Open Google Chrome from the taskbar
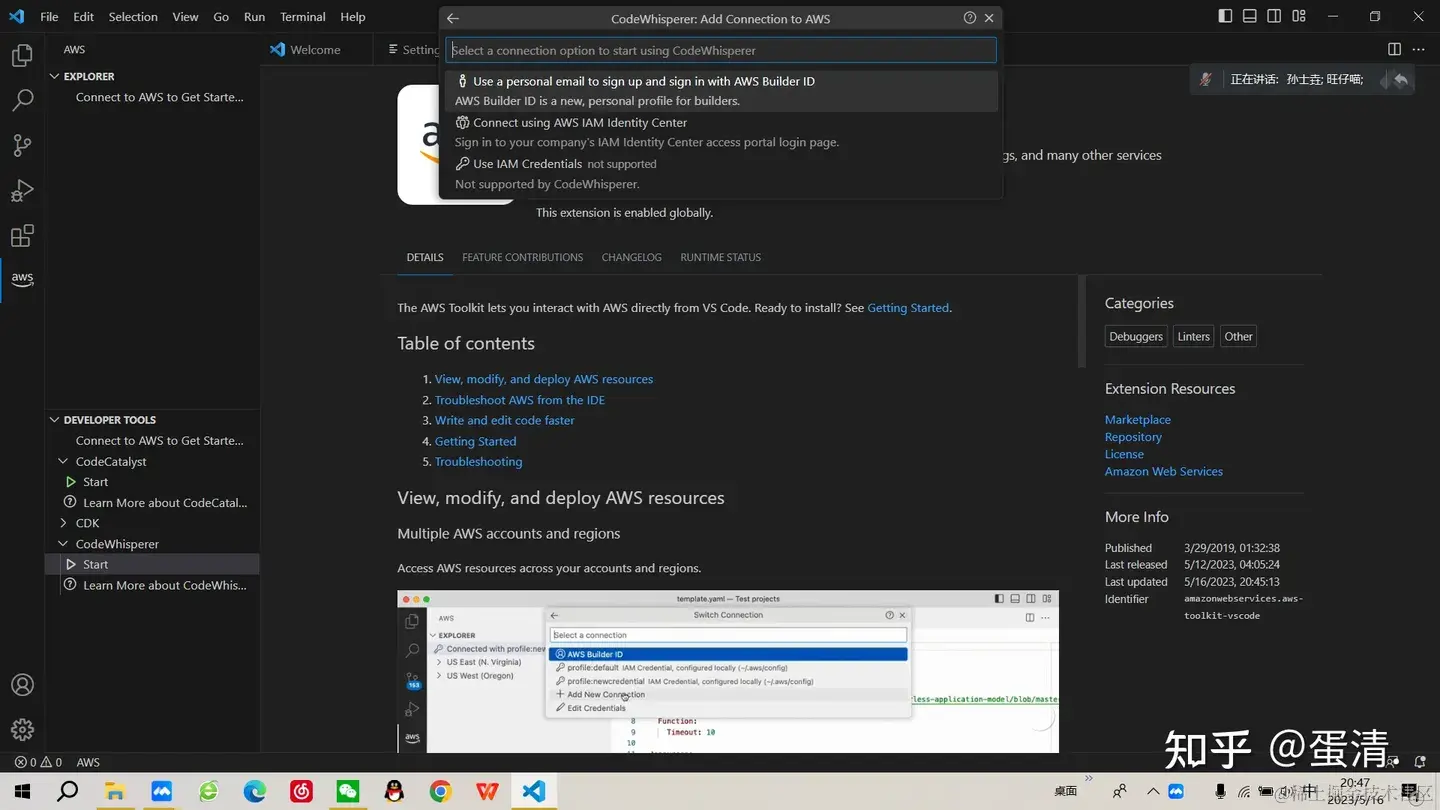The width and height of the screenshot is (1440, 810). coord(440,792)
